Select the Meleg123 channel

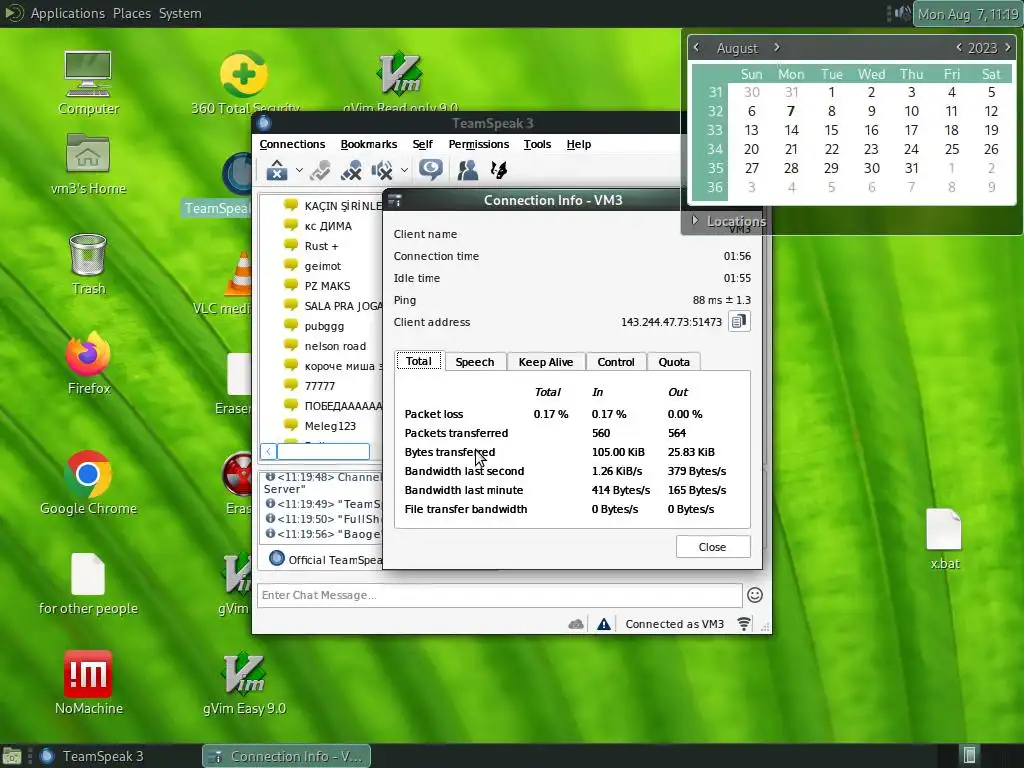(x=330, y=426)
